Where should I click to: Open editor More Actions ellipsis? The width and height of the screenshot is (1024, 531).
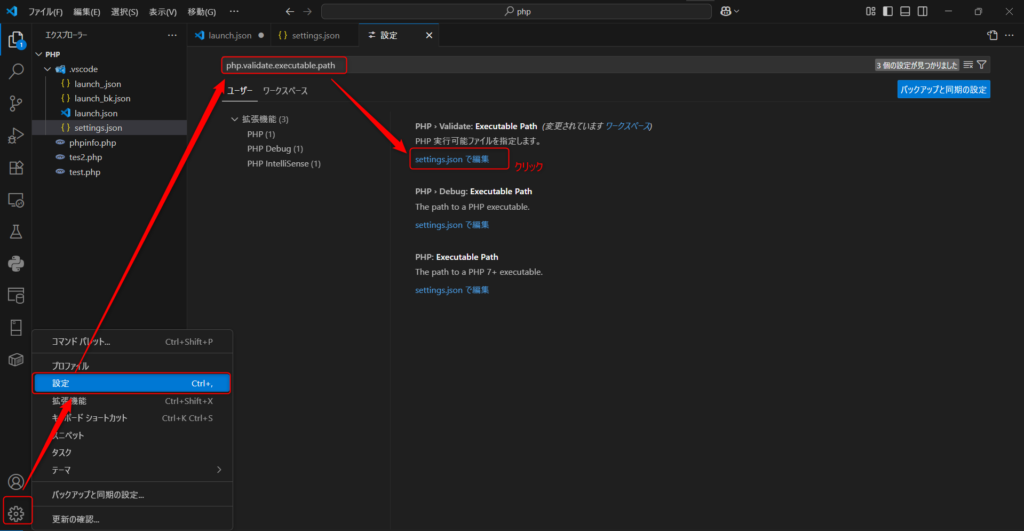tap(1009, 35)
